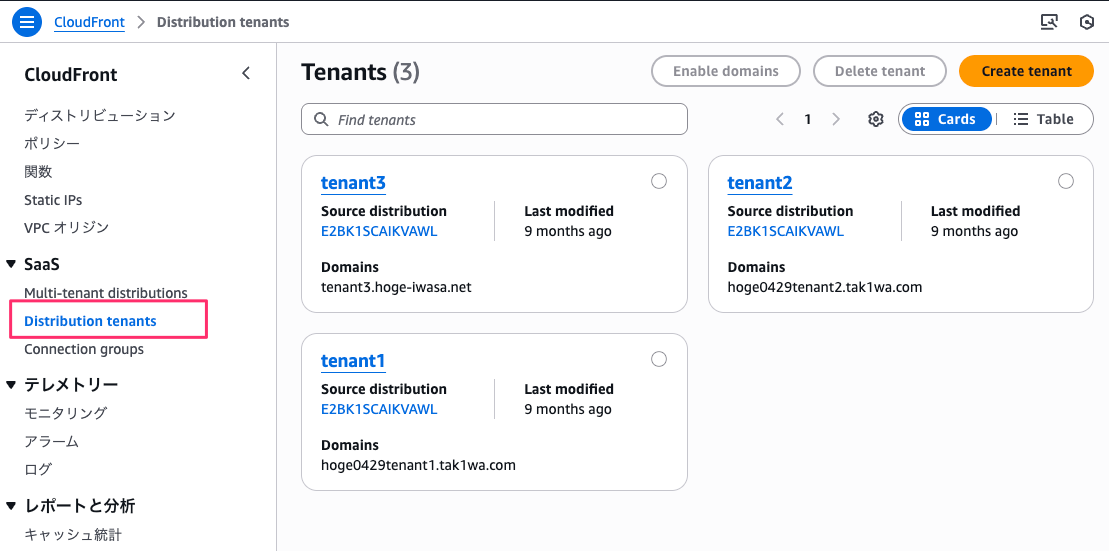The width and height of the screenshot is (1109, 551).
Task: Select the tenant1 card radio button
Action: coord(658,359)
